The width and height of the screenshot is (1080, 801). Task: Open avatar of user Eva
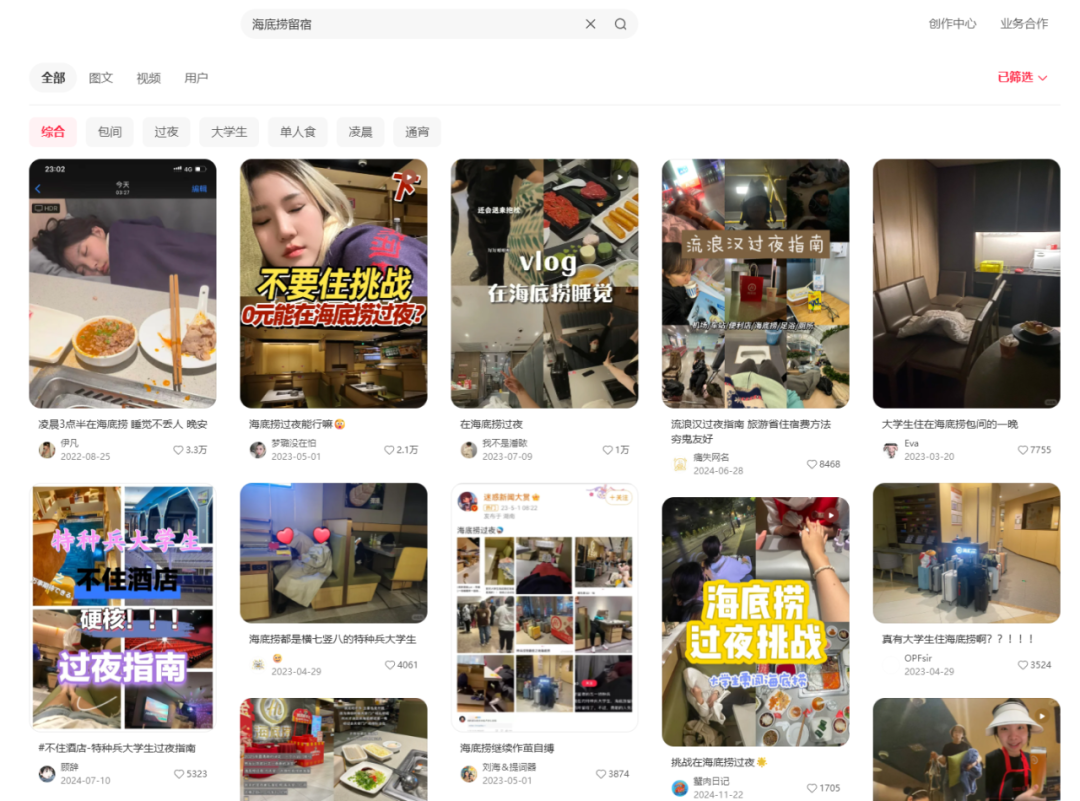pos(891,450)
